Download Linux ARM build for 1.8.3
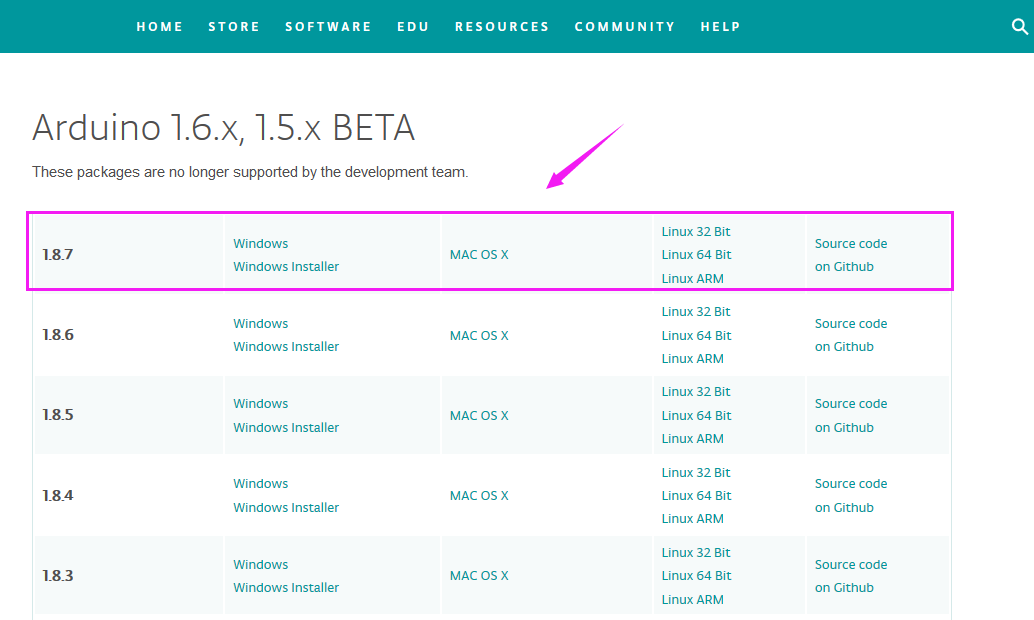This screenshot has width=1034, height=620. pyautogui.click(x=692, y=600)
